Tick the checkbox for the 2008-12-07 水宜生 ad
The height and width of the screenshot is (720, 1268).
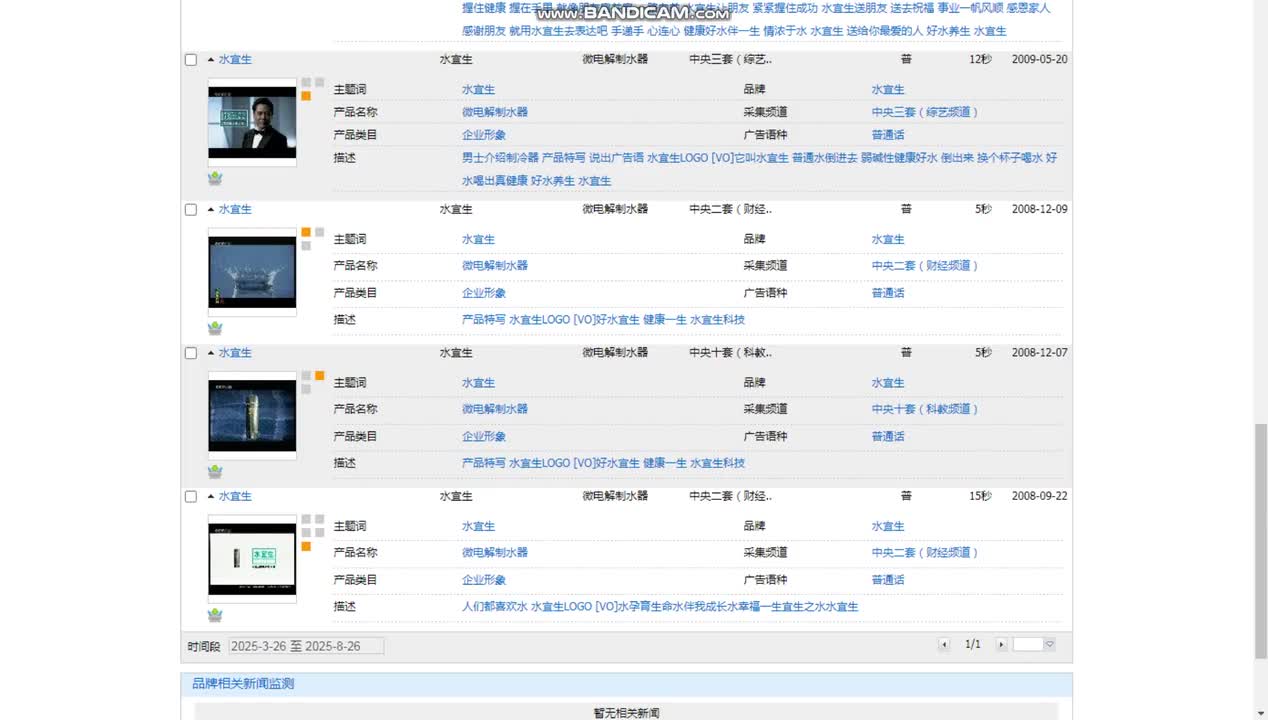(x=191, y=353)
